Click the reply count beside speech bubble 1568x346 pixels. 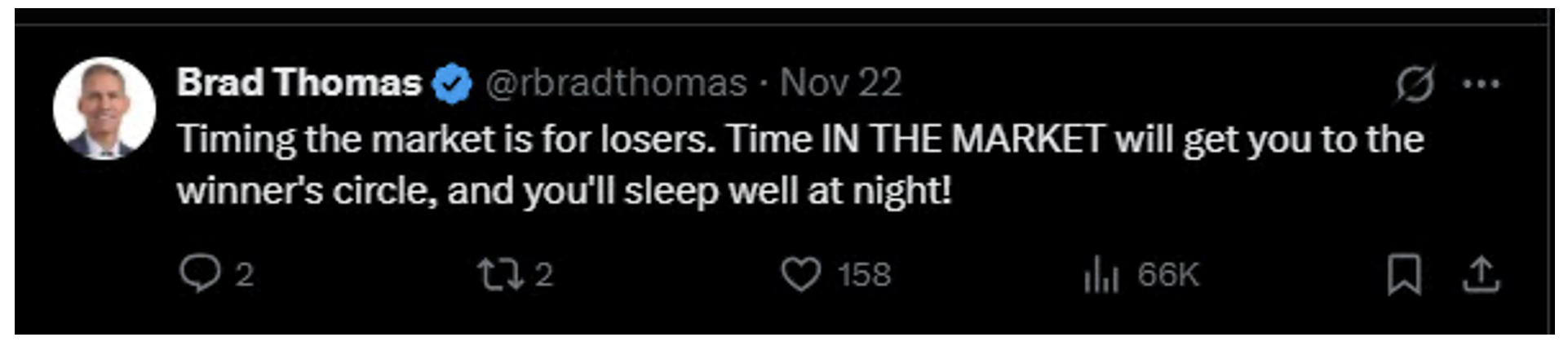click(x=244, y=276)
